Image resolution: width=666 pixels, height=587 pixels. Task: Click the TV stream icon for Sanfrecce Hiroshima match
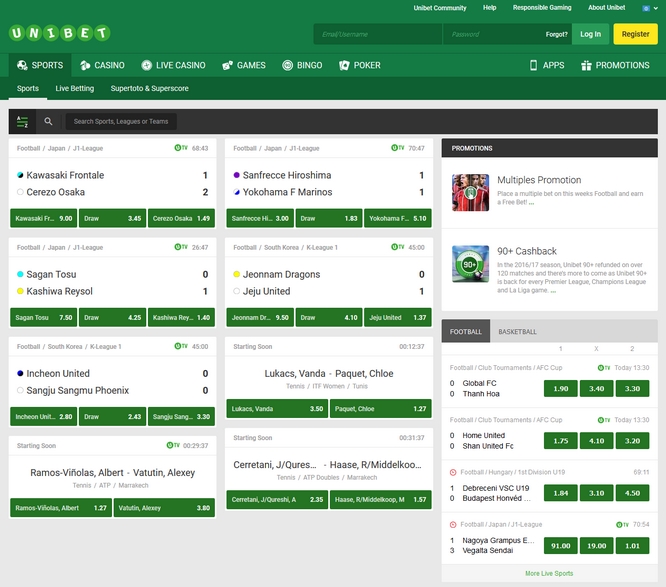(398, 148)
